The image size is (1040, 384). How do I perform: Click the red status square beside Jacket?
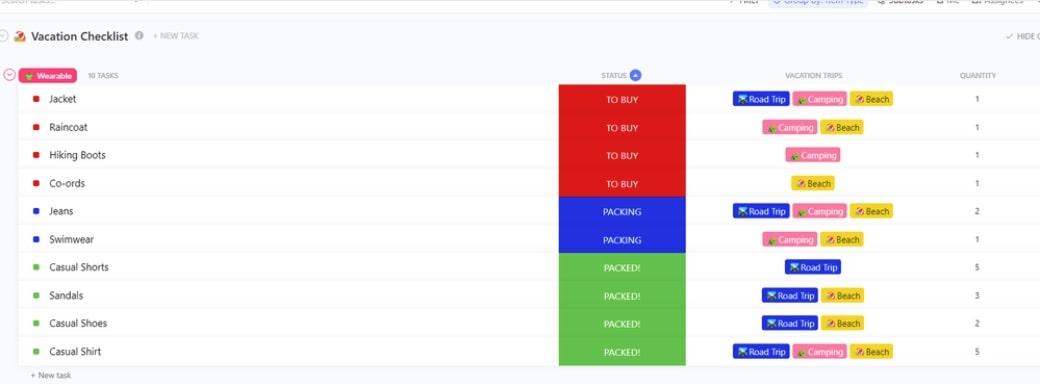click(x=36, y=99)
